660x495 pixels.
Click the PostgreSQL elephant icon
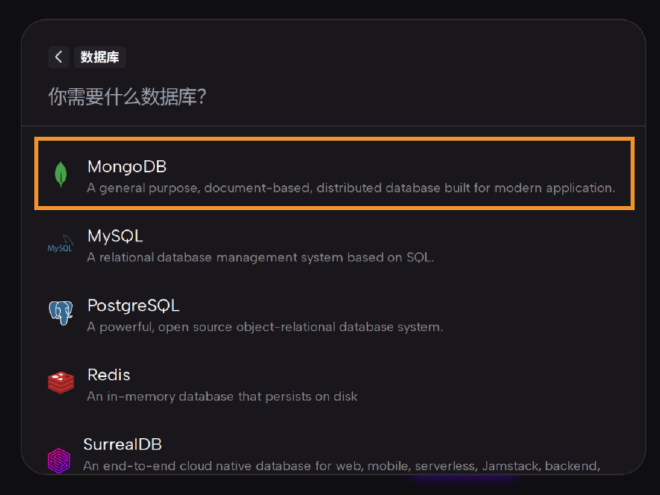click(61, 313)
